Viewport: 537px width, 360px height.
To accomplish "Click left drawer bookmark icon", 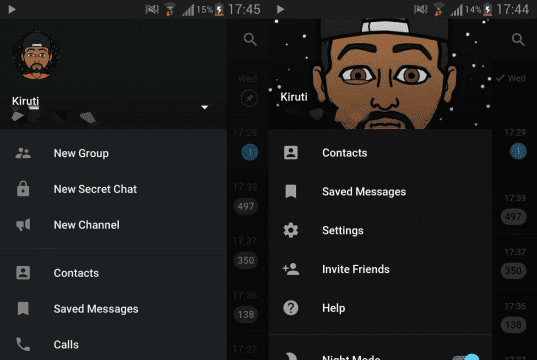I will click(23, 308).
